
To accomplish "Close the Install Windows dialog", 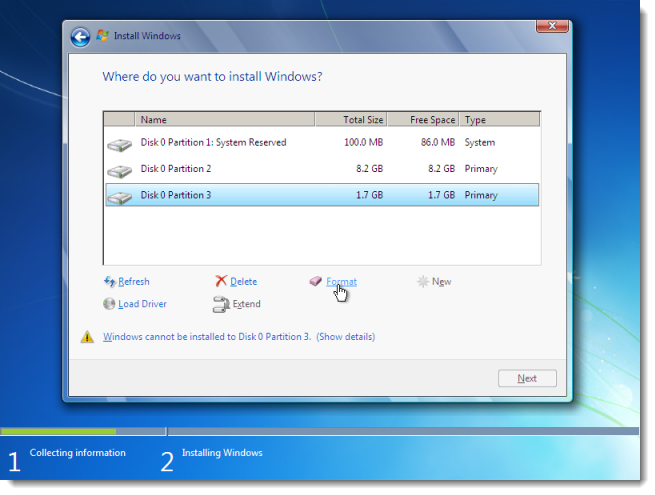I will coord(552,26).
